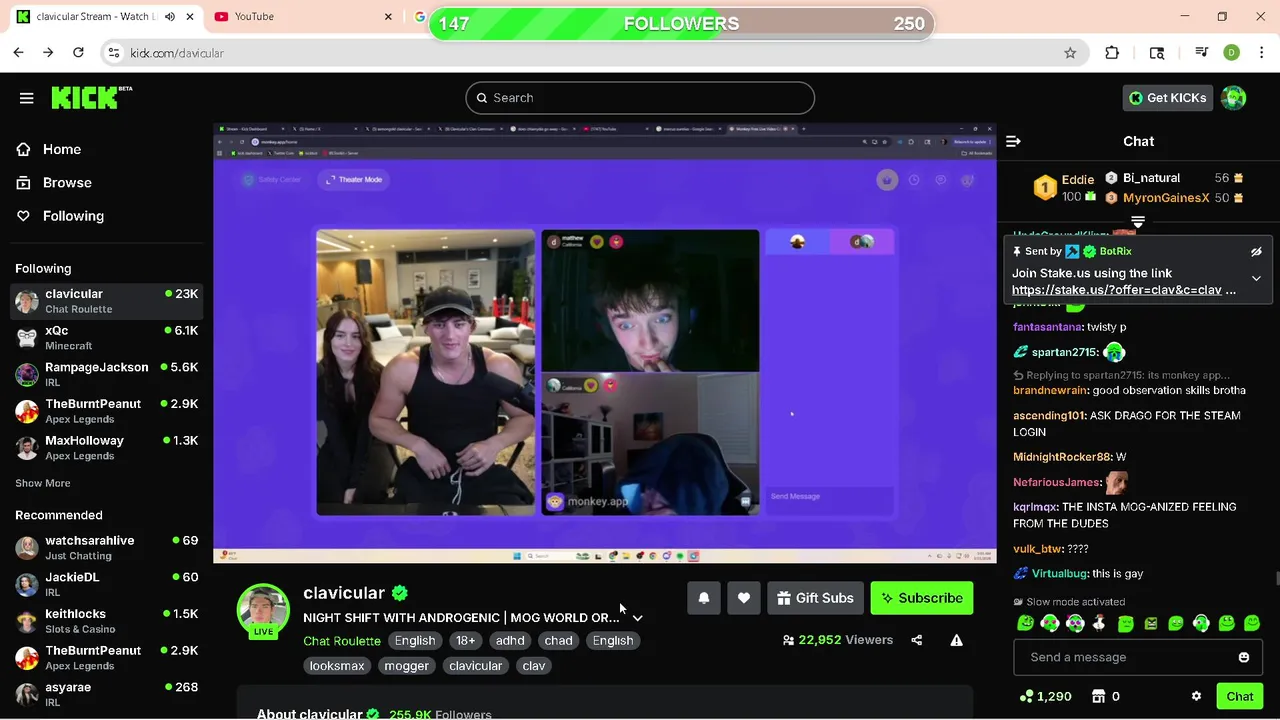Click the Gift Subs button
The height and width of the screenshot is (720, 1280).
(815, 598)
